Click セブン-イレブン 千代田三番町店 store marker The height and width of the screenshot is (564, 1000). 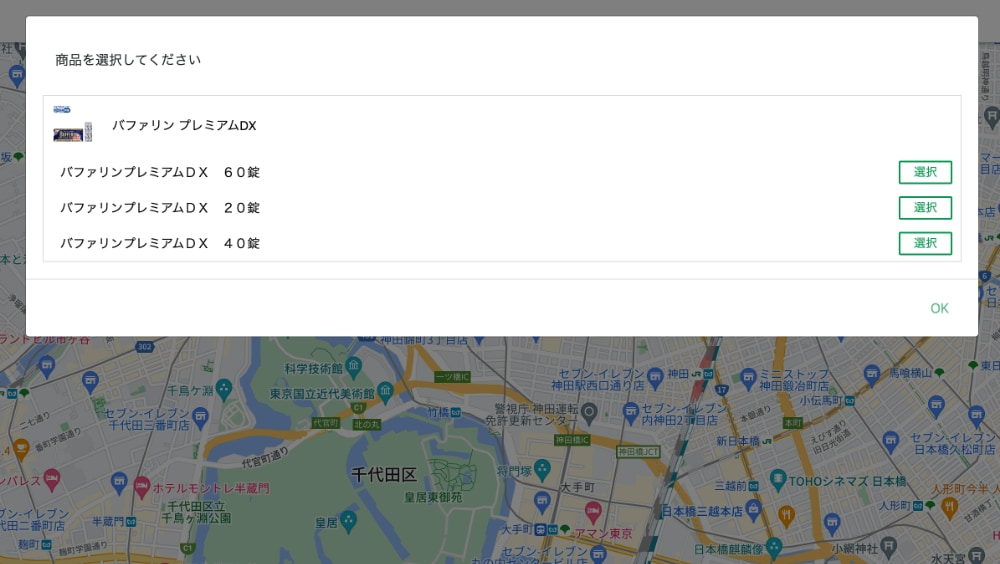201,417
